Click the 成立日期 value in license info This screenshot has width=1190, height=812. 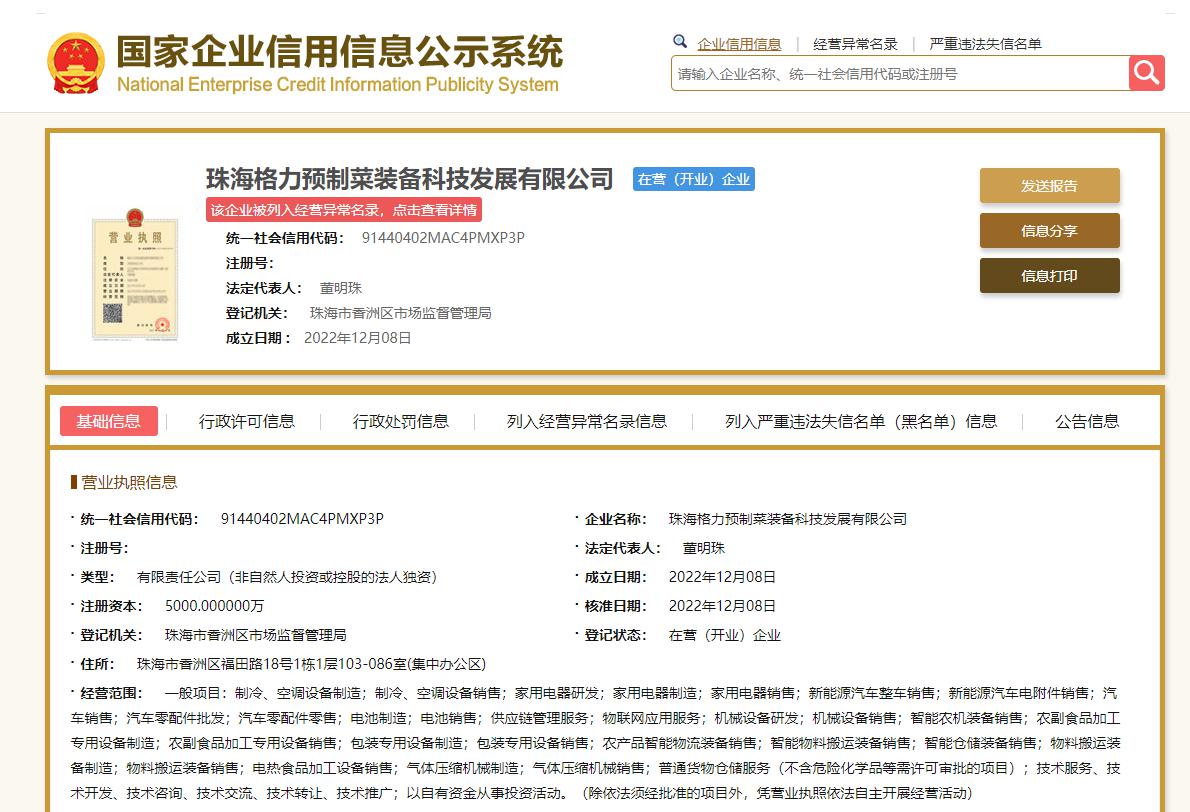[722, 577]
